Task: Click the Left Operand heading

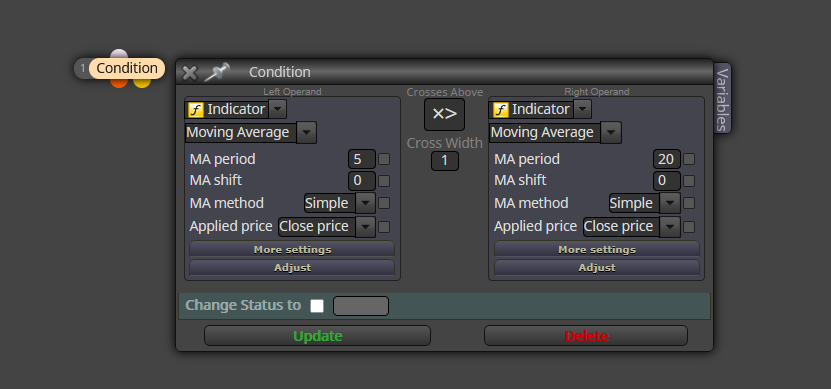Action: pyautogui.click(x=292, y=92)
